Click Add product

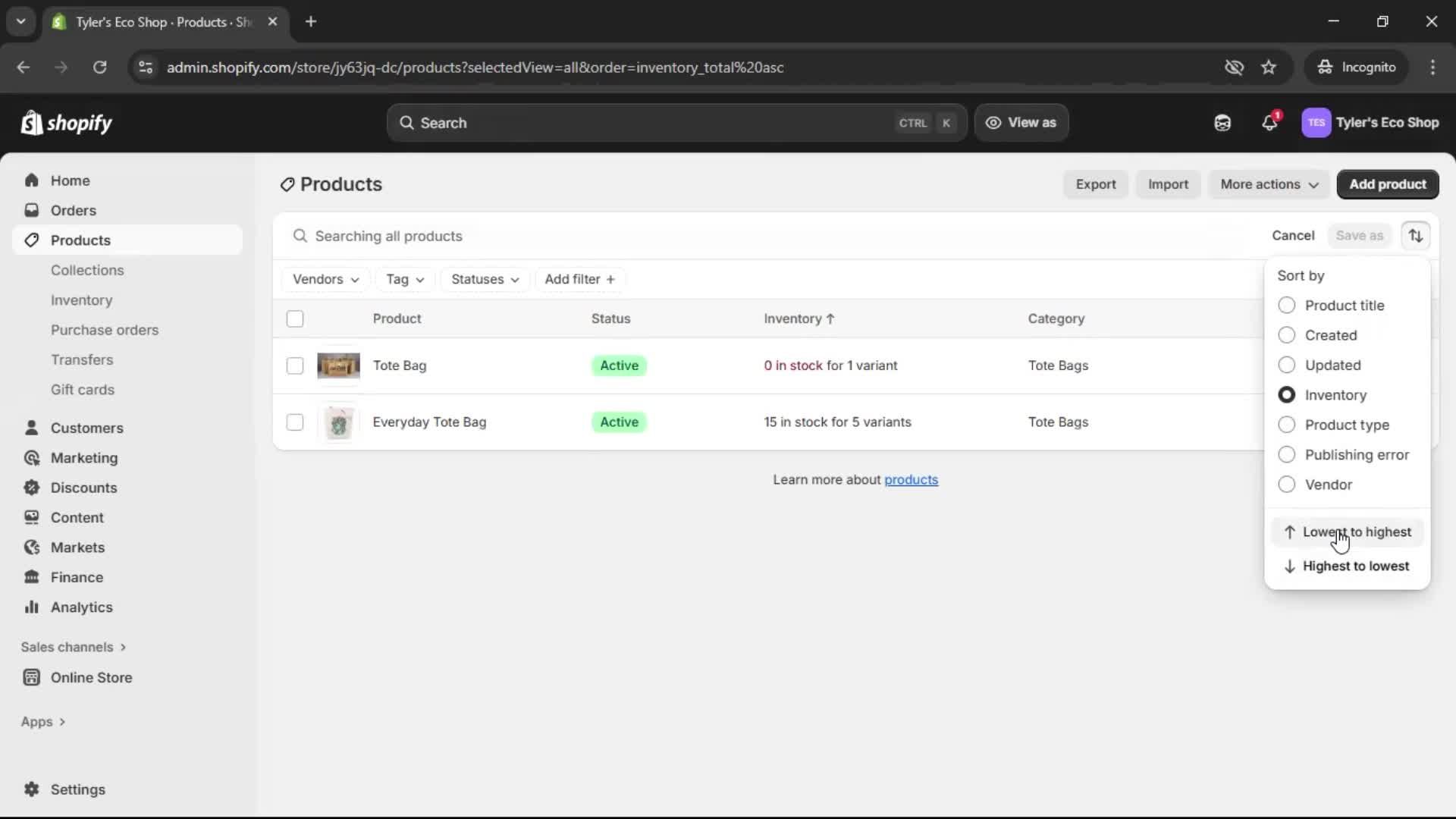[x=1388, y=184]
